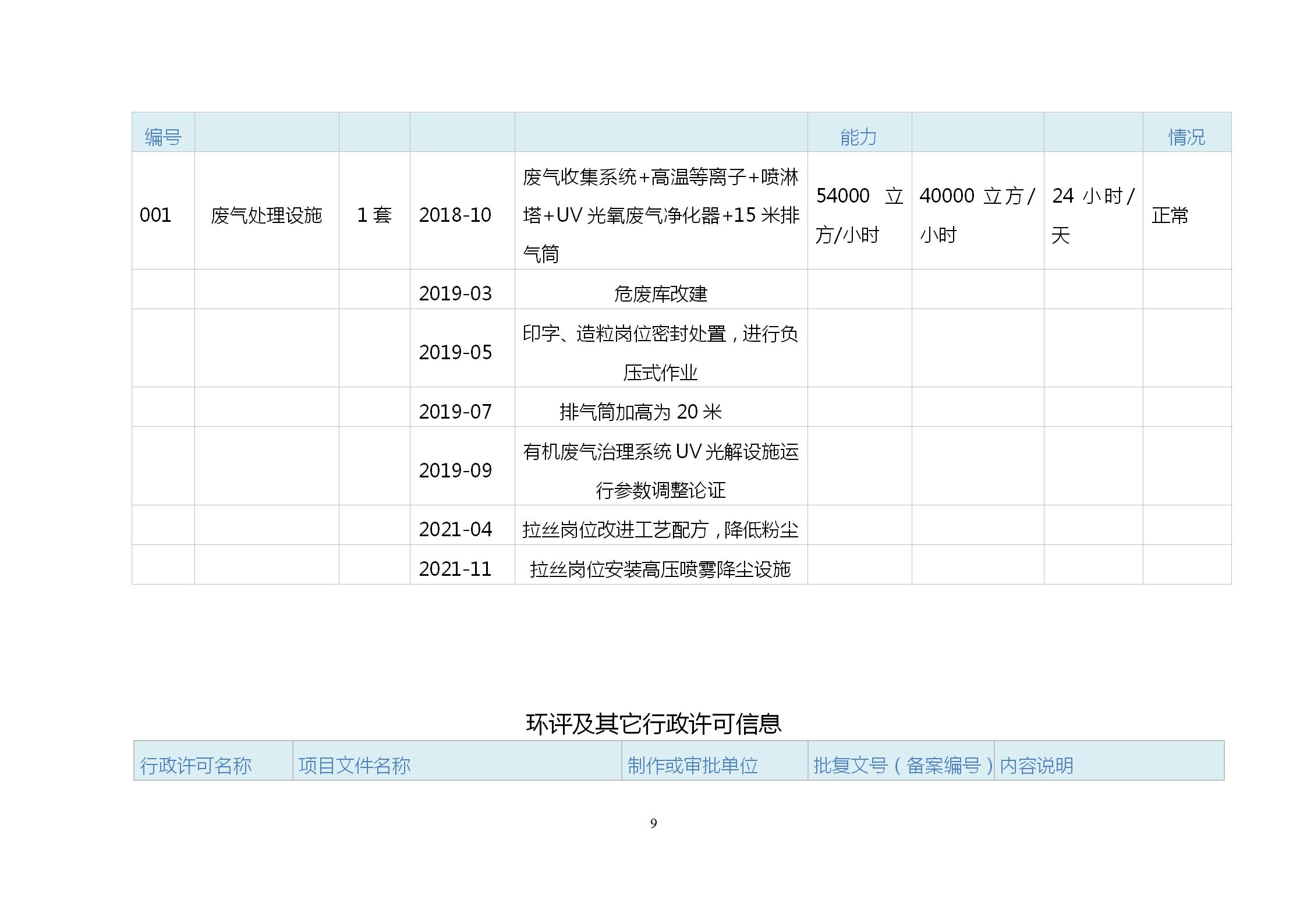Select the 2019-09 date cell

[455, 470]
